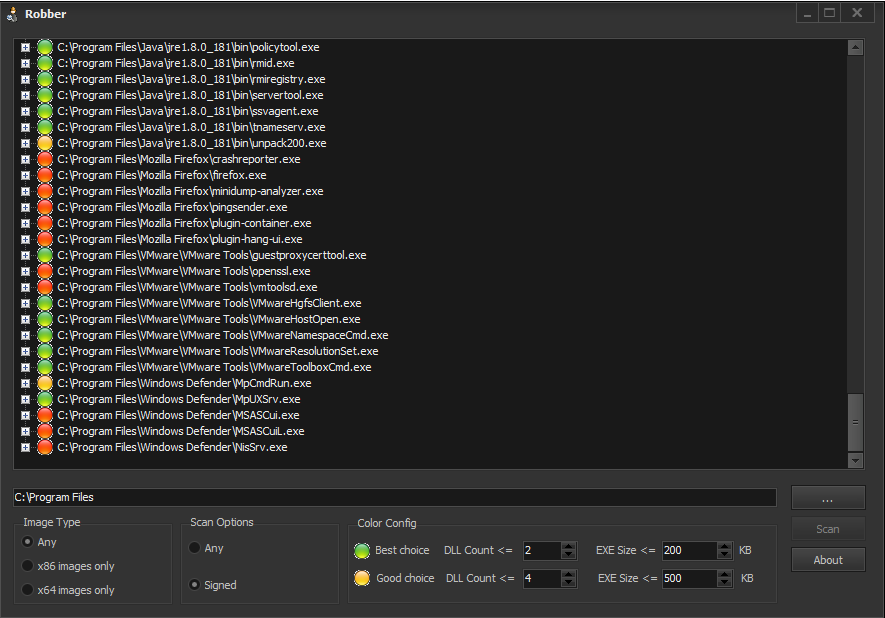This screenshot has height=618, width=885.
Task: Click the Good choice EXE Size field showing 500
Action: 690,578
